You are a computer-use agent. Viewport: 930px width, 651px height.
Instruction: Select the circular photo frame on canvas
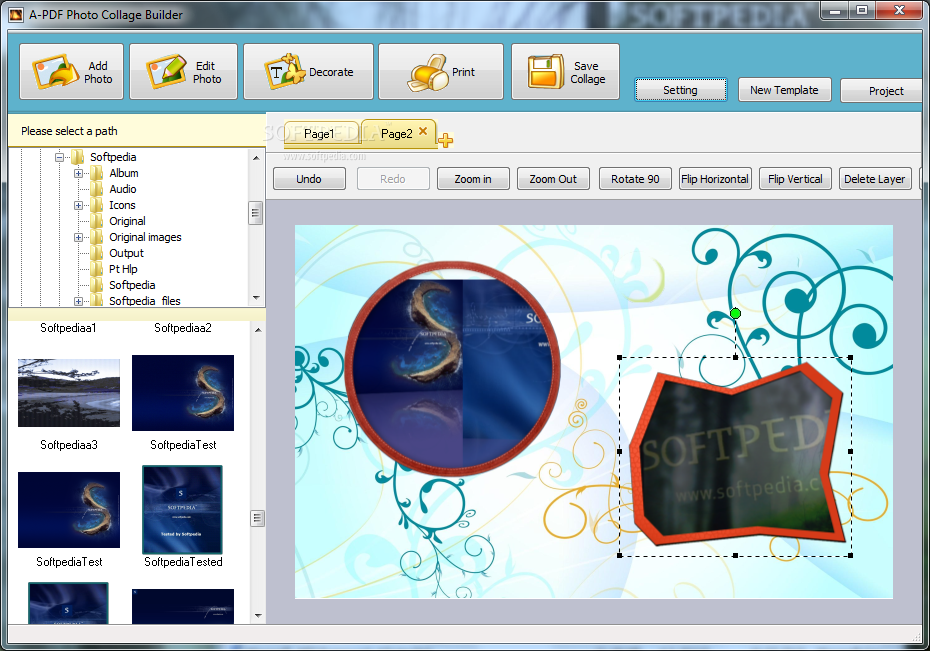[453, 368]
